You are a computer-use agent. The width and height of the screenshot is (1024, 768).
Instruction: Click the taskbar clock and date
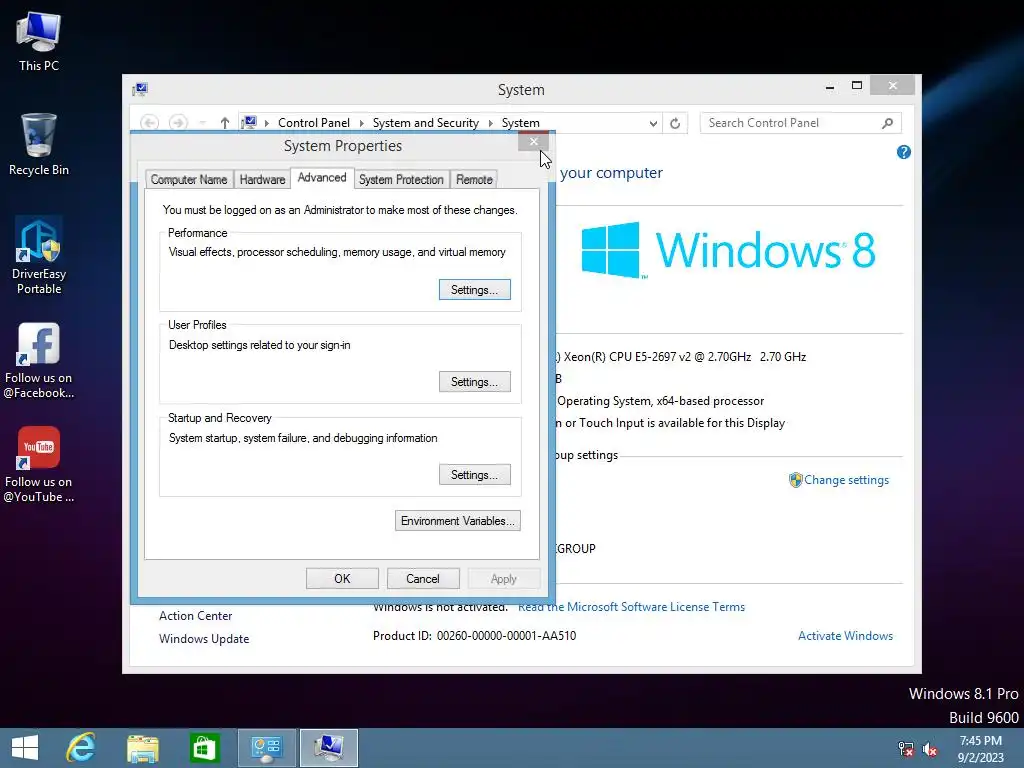point(980,748)
